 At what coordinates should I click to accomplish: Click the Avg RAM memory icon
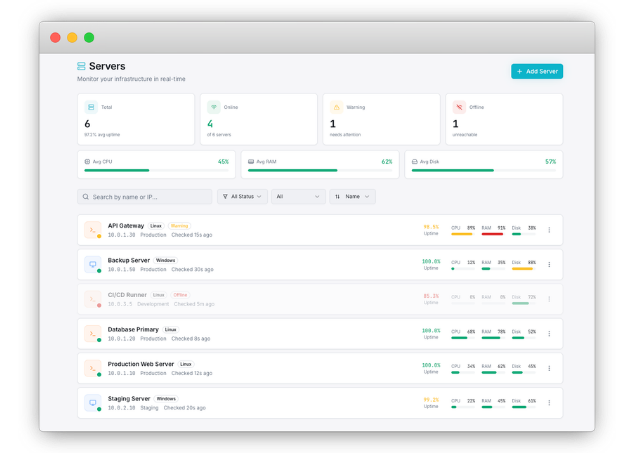tap(251, 161)
